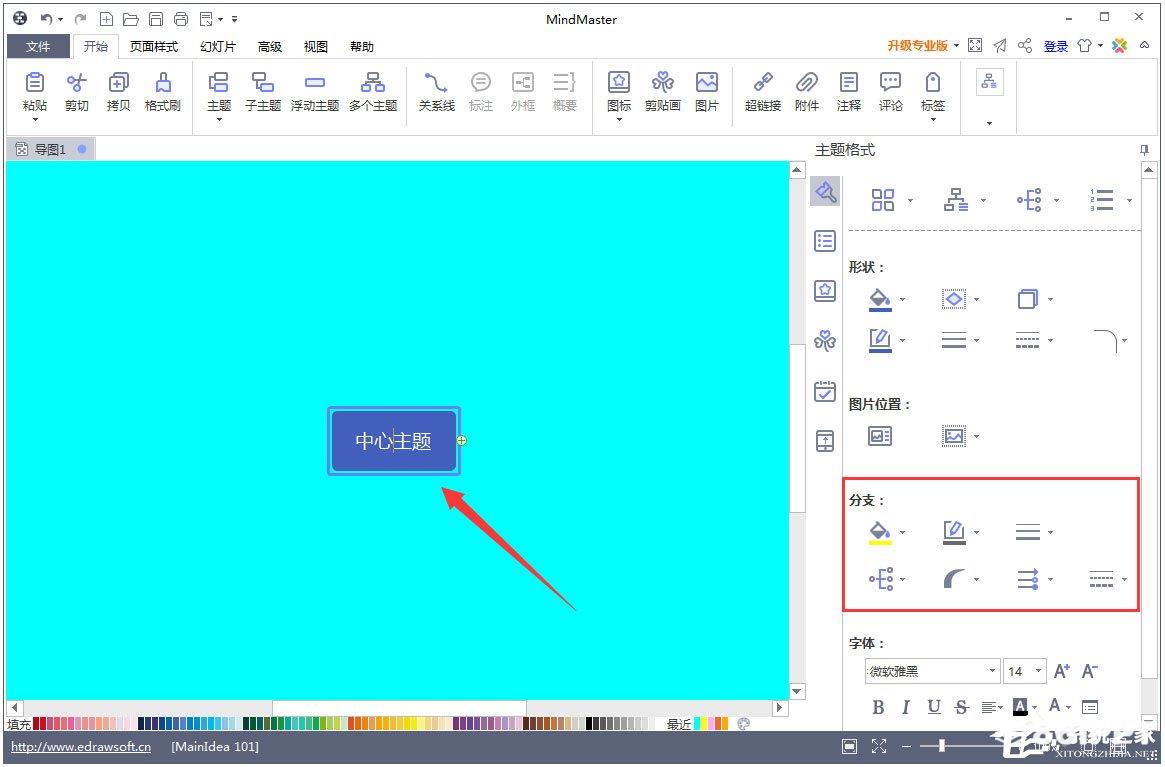Open the edrawsoft.cn website link
This screenshot has height=767, width=1165.
[81, 746]
